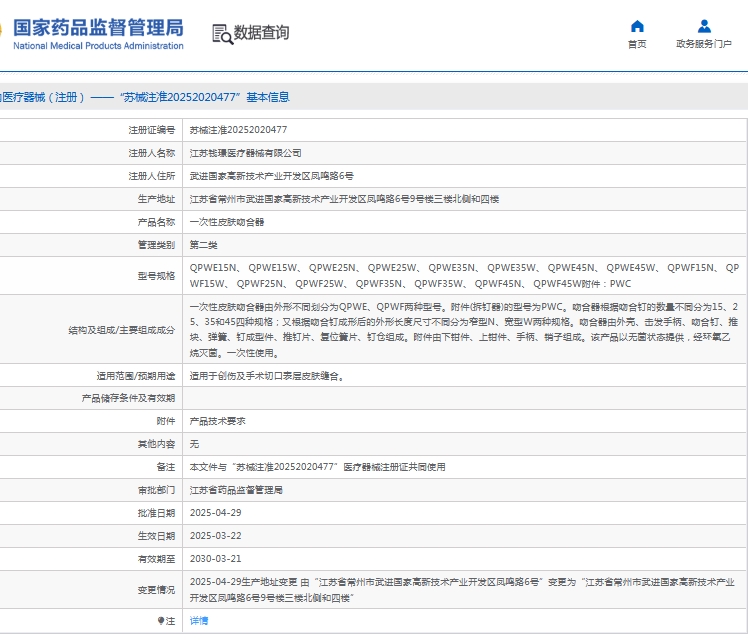Click management category value 第二类

204,245
